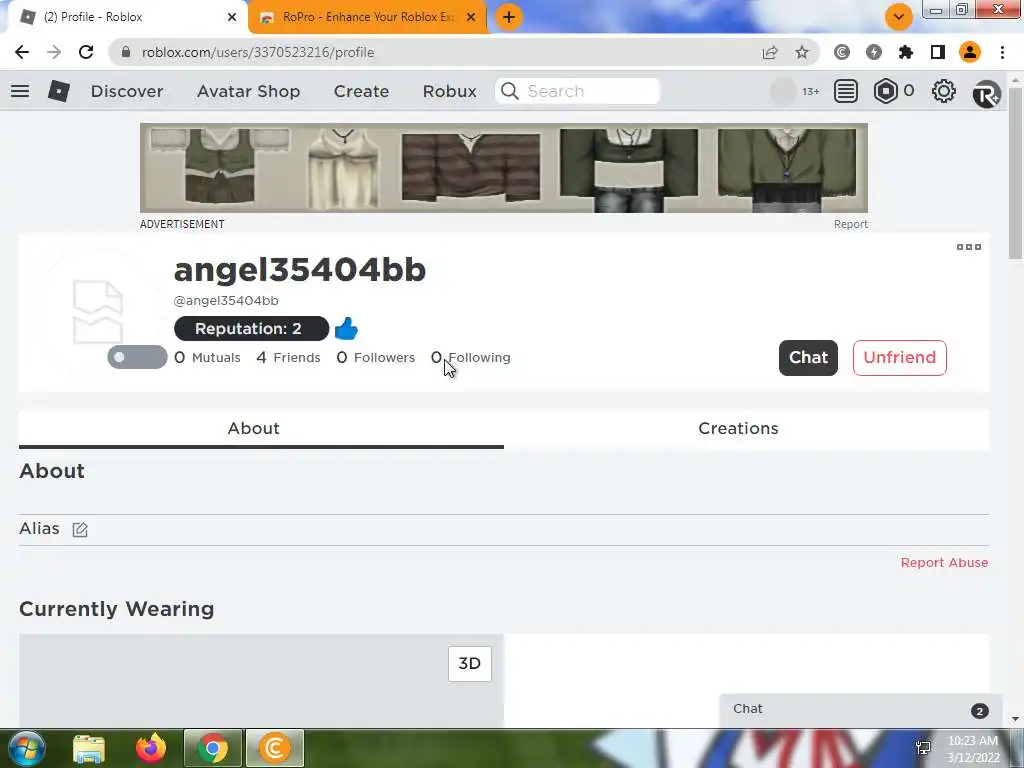The image size is (1024, 768).
Task: Click the site padlock icon
Action: [x=126, y=52]
